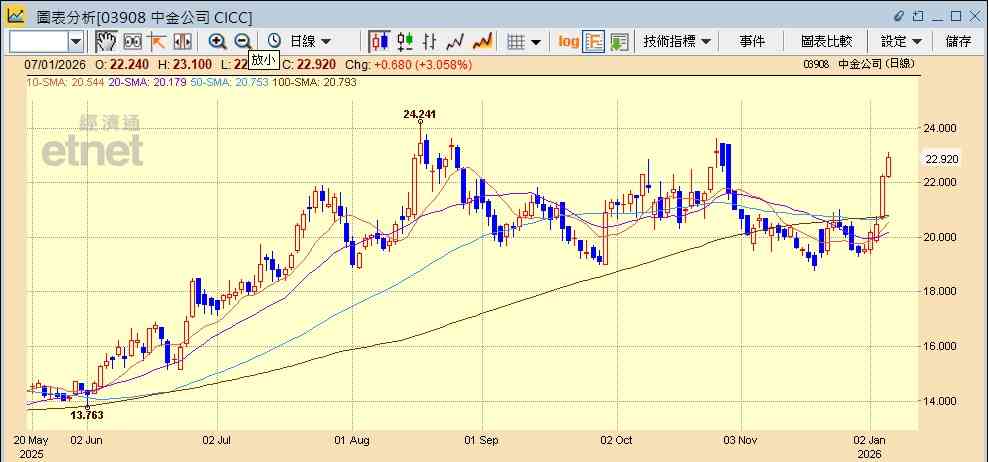This screenshot has width=989, height=462.
Task: Click the 24.000 price axis label
Action: pyautogui.click(x=940, y=128)
